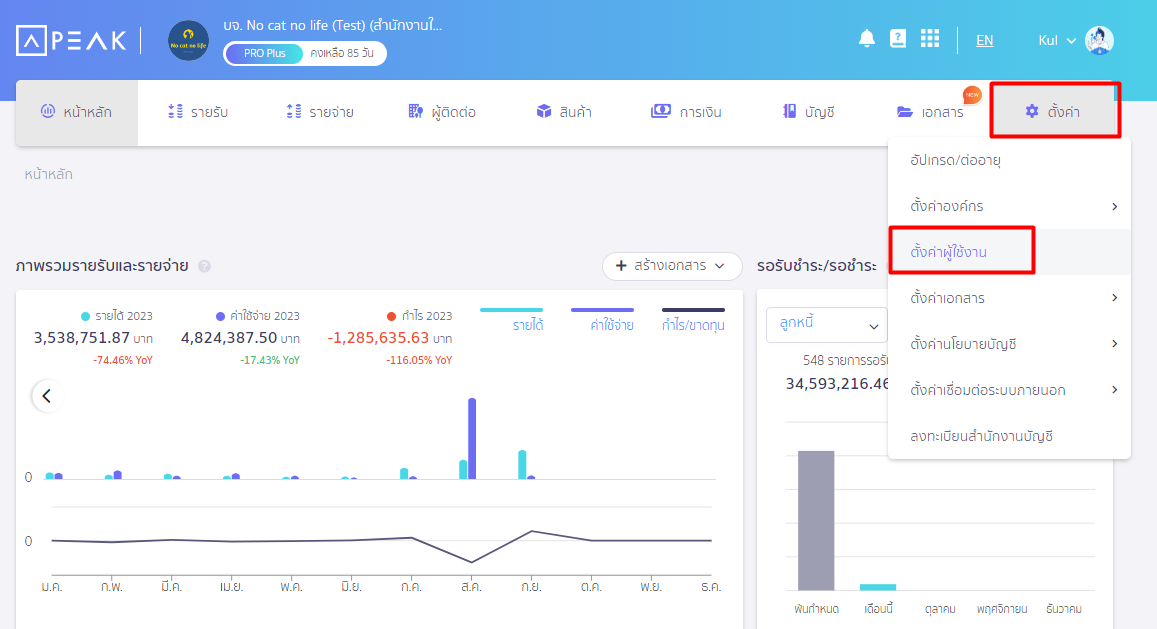Click the รอรับชำระ/รอชำระ heading

(817, 266)
